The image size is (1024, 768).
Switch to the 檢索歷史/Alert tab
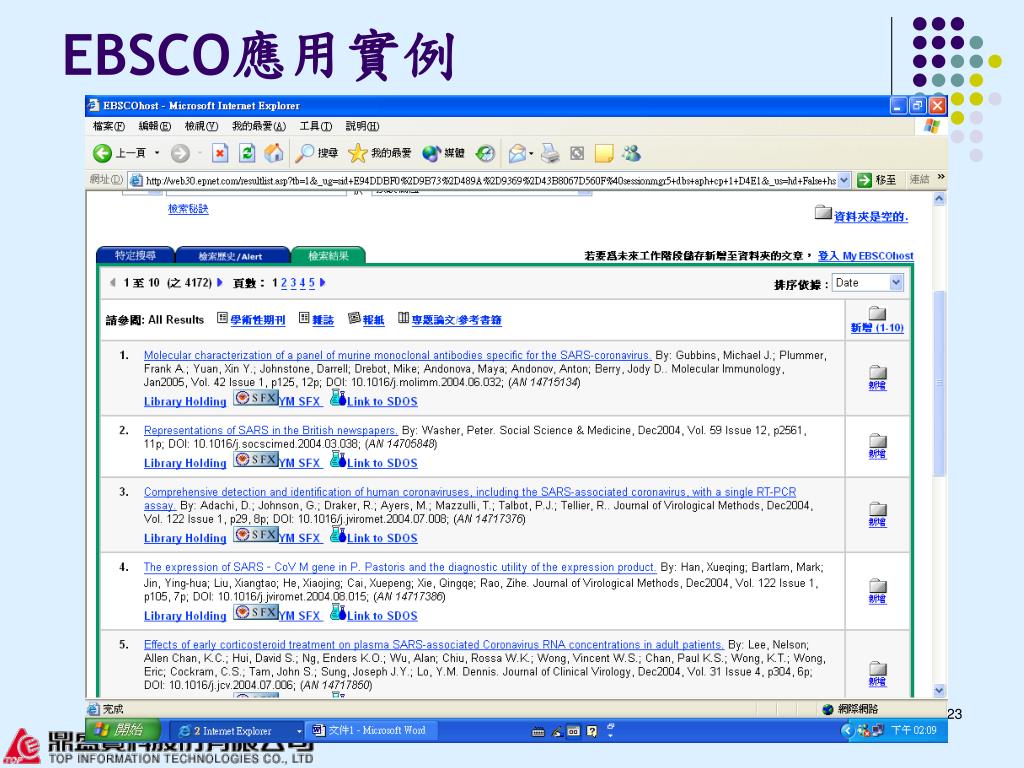point(232,256)
